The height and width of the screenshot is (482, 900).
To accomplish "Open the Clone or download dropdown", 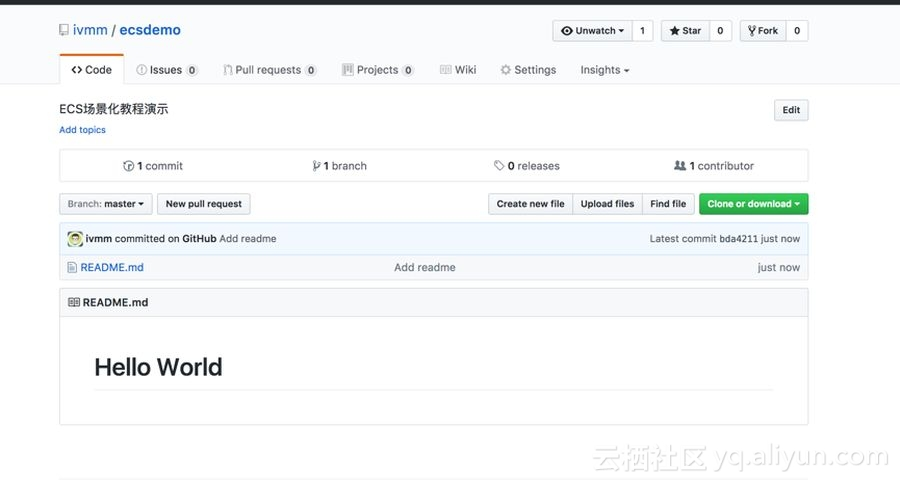I will 754,204.
